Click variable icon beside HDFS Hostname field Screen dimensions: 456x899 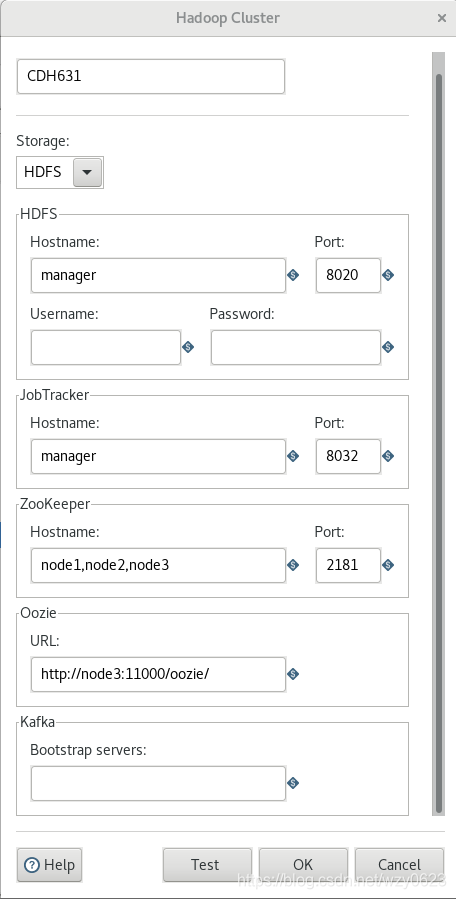tap(293, 275)
